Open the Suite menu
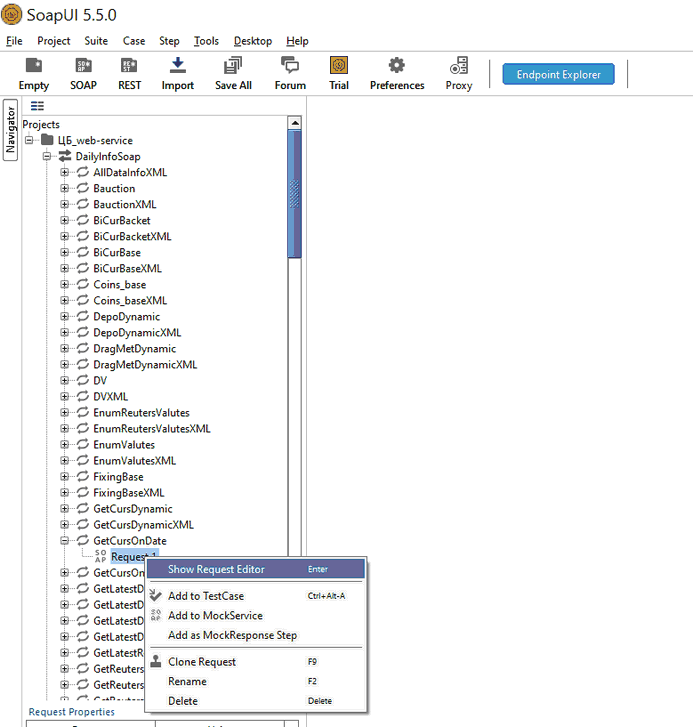 96,41
